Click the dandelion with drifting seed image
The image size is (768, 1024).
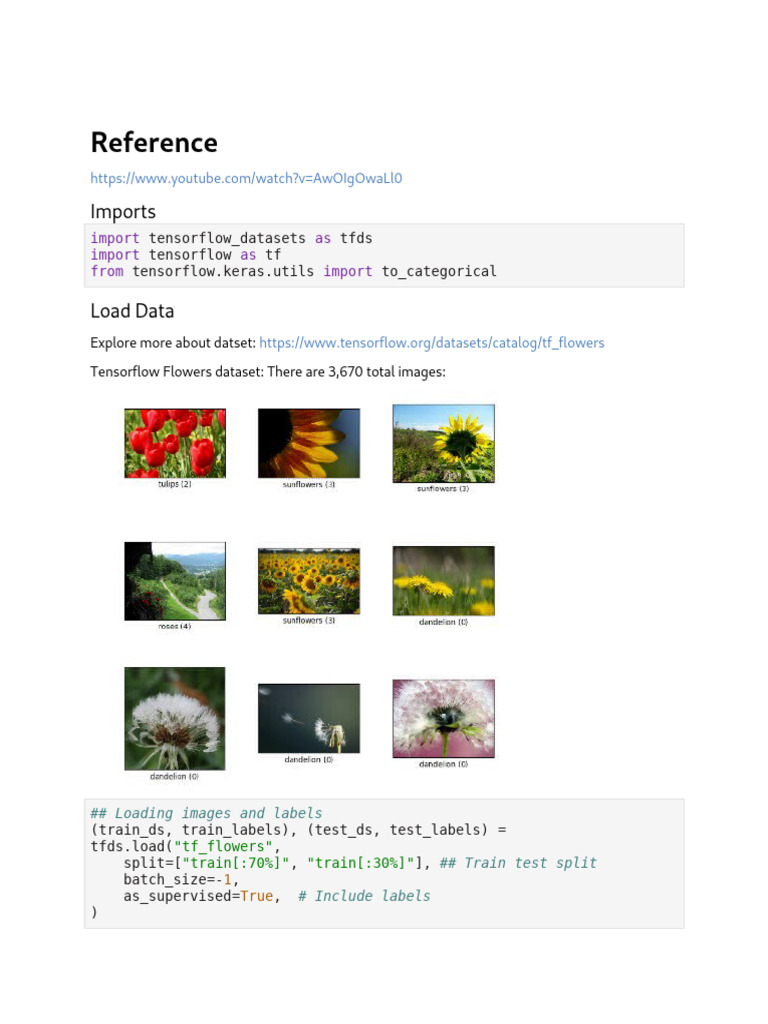point(309,718)
